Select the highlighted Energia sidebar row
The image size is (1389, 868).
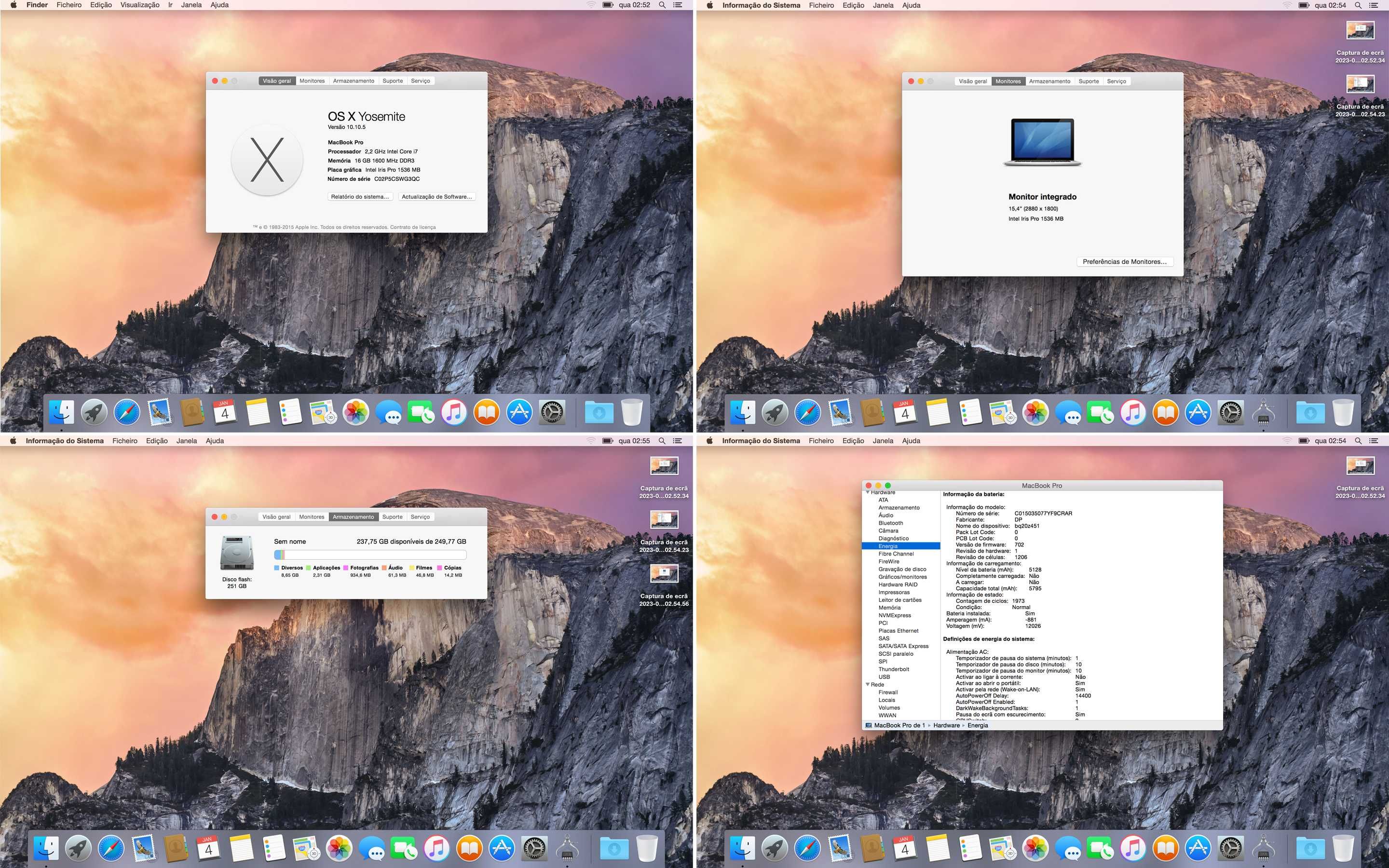[x=900, y=546]
